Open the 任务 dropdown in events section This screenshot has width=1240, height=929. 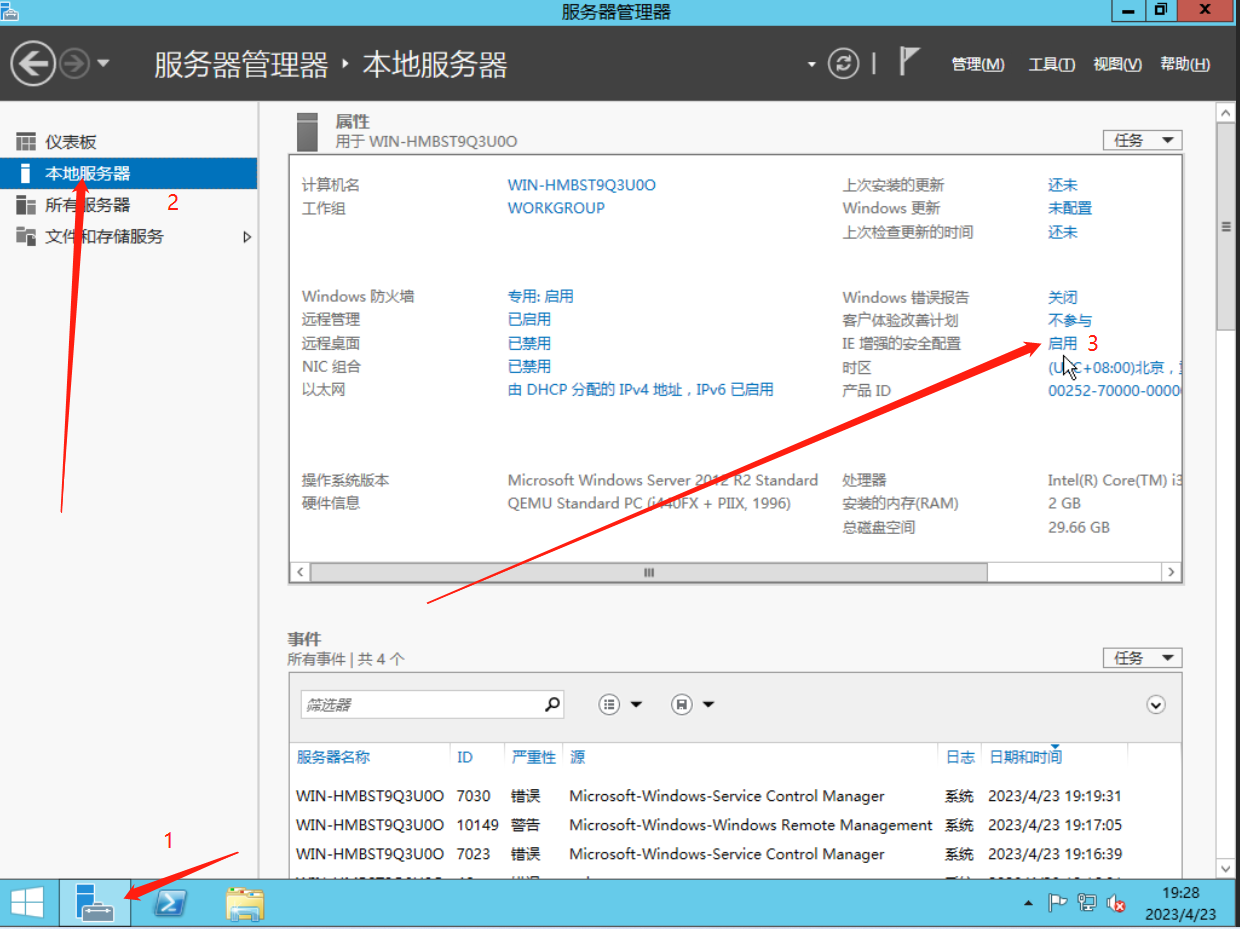(1142, 658)
